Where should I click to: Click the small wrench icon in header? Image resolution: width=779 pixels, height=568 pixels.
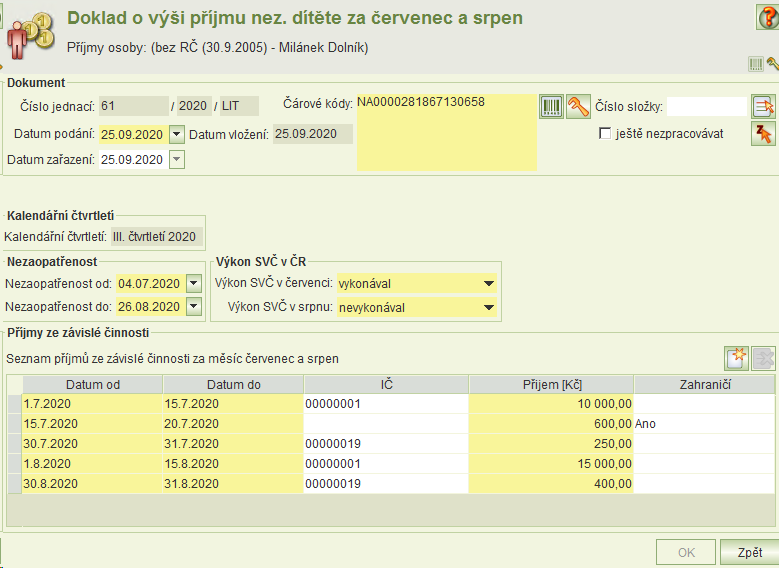point(773,64)
